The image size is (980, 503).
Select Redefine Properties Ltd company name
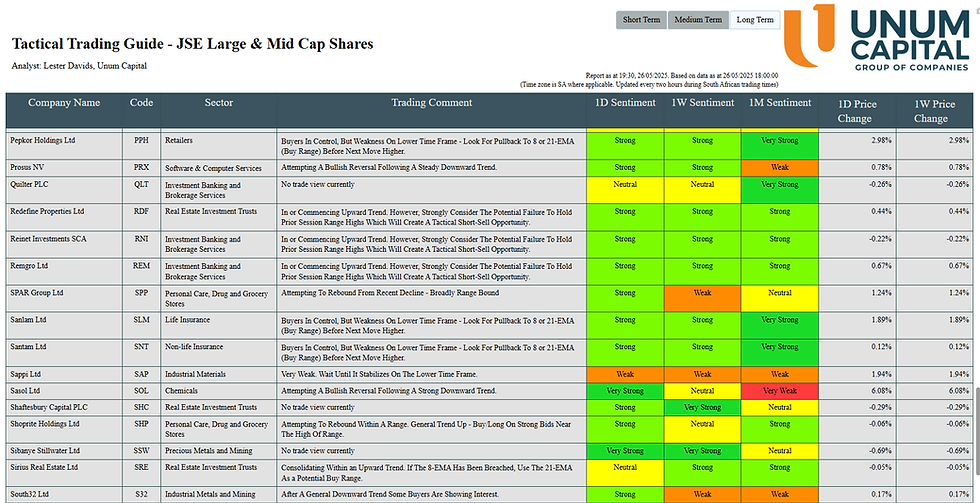click(47, 211)
